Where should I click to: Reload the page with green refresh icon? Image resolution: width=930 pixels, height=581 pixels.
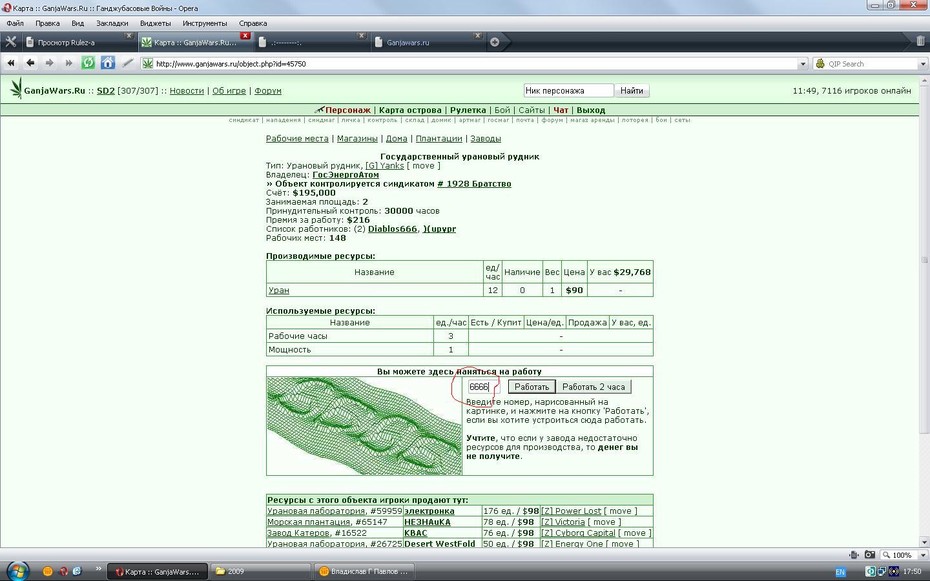88,63
